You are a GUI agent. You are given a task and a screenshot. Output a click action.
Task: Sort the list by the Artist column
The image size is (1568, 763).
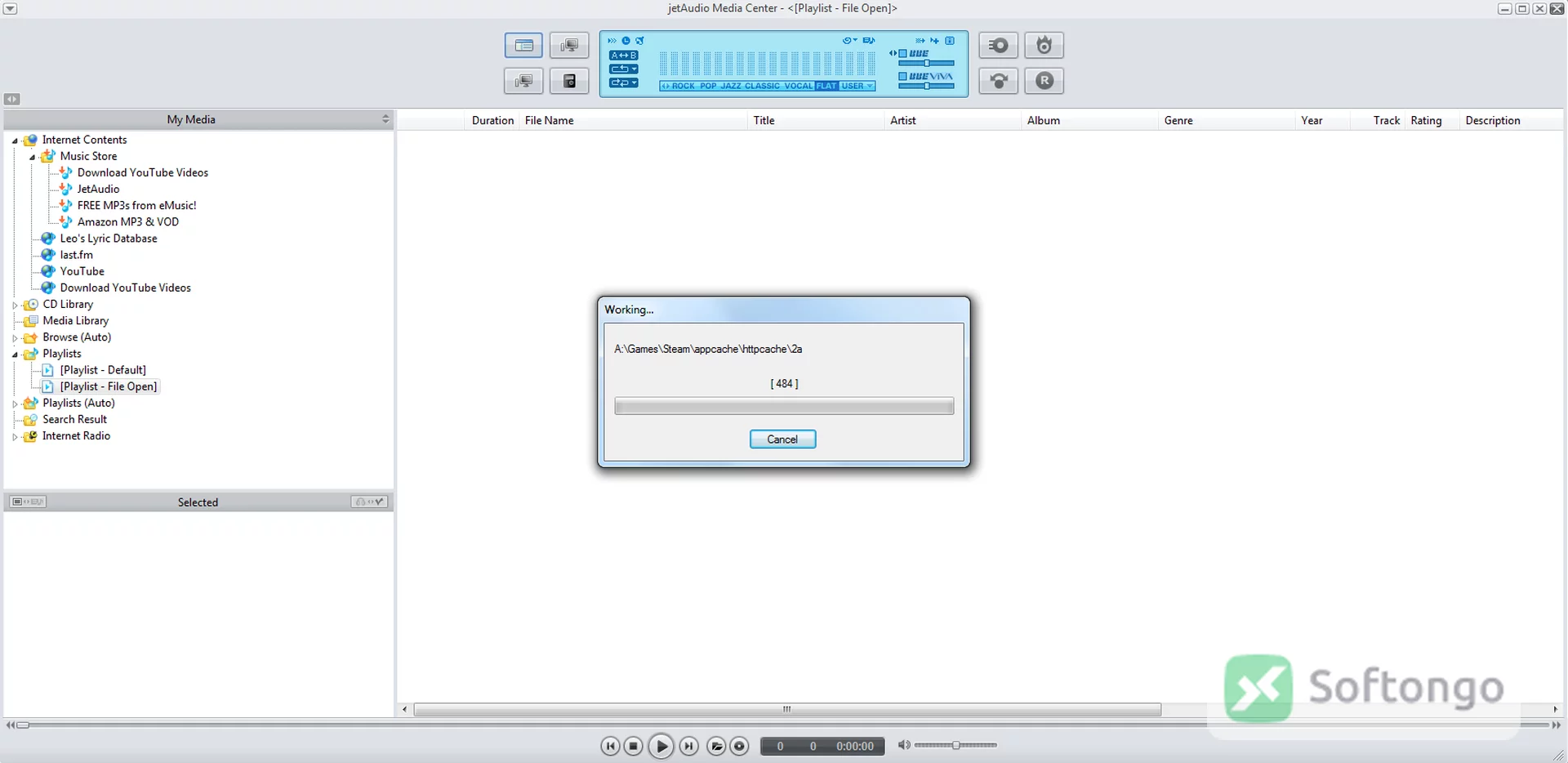coord(952,120)
